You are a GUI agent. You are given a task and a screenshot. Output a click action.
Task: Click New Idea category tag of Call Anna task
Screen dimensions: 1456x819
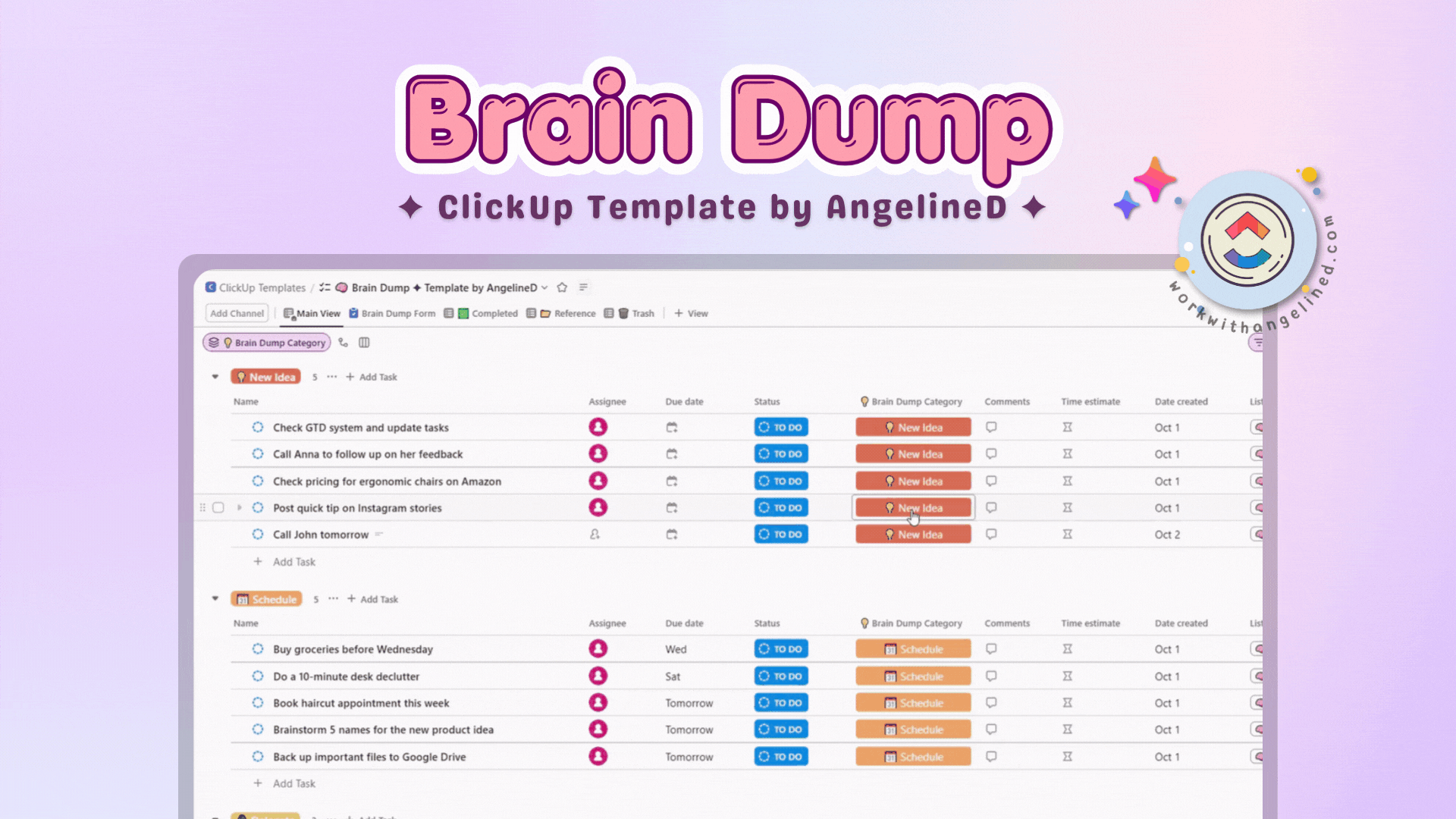(913, 454)
